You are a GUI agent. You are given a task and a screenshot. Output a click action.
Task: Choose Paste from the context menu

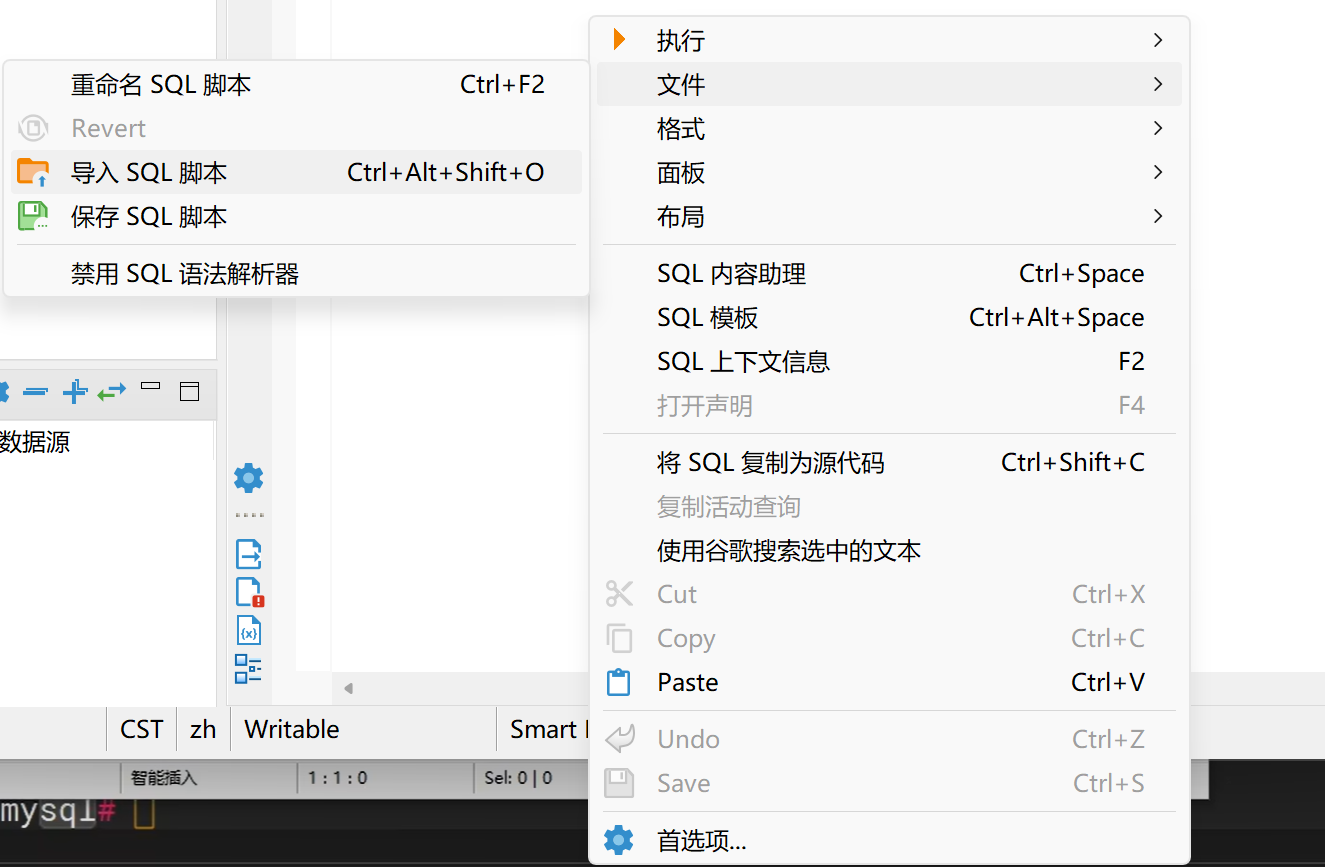pos(688,683)
